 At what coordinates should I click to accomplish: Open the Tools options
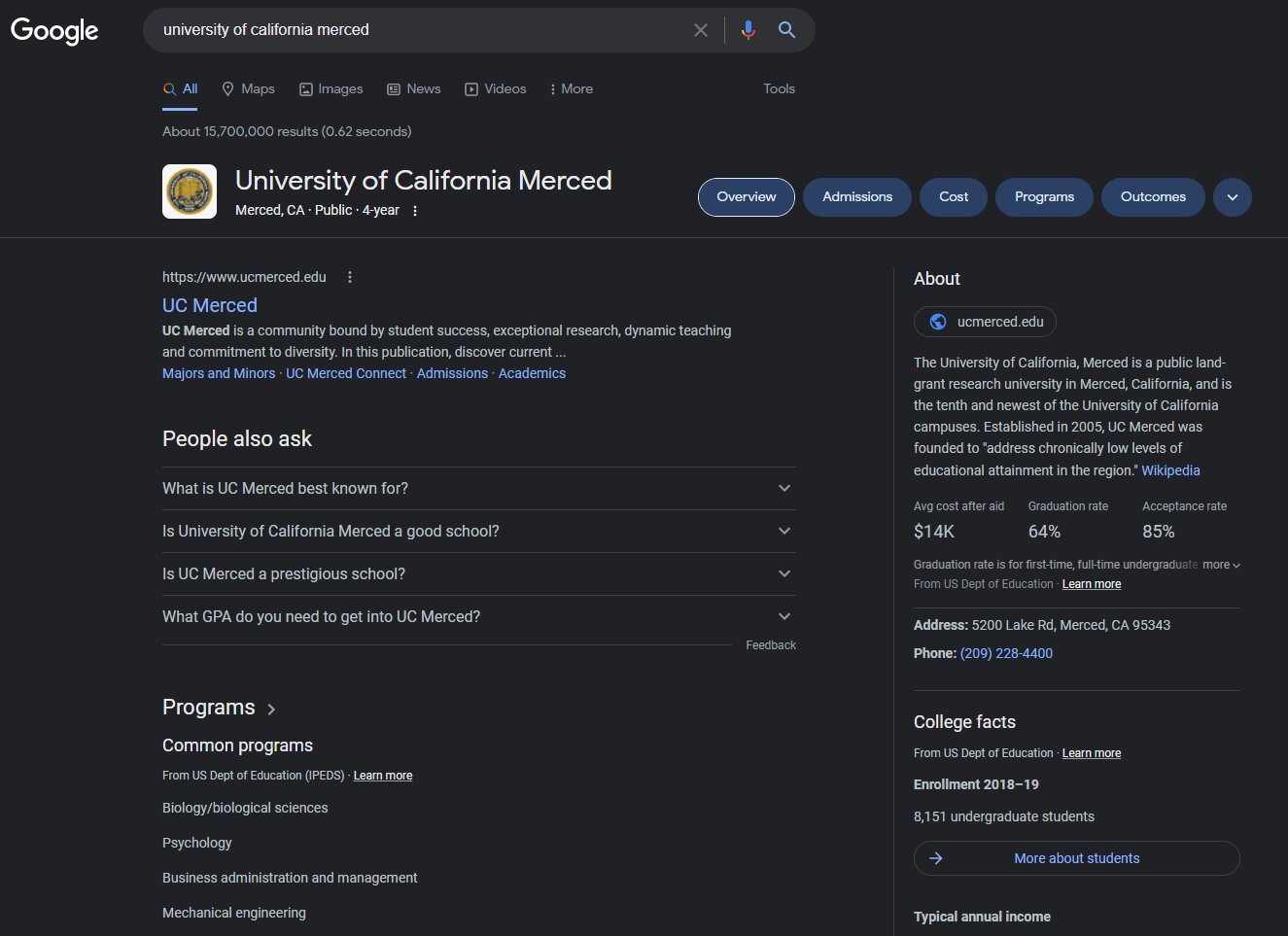point(779,88)
